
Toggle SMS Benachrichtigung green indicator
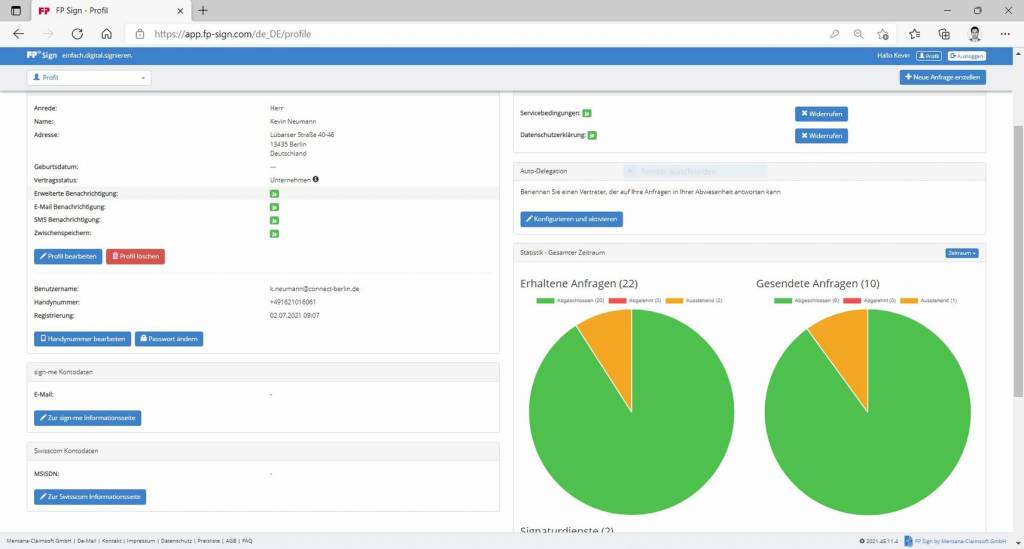[274, 220]
